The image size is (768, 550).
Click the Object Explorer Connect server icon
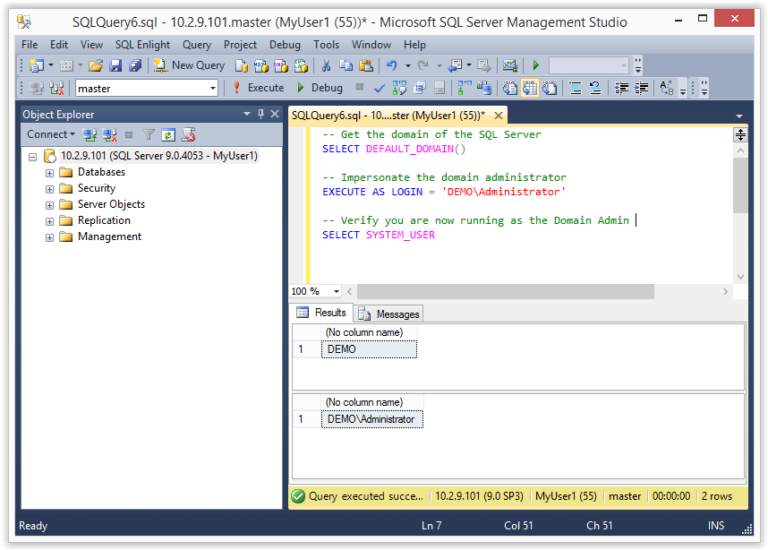[89, 135]
